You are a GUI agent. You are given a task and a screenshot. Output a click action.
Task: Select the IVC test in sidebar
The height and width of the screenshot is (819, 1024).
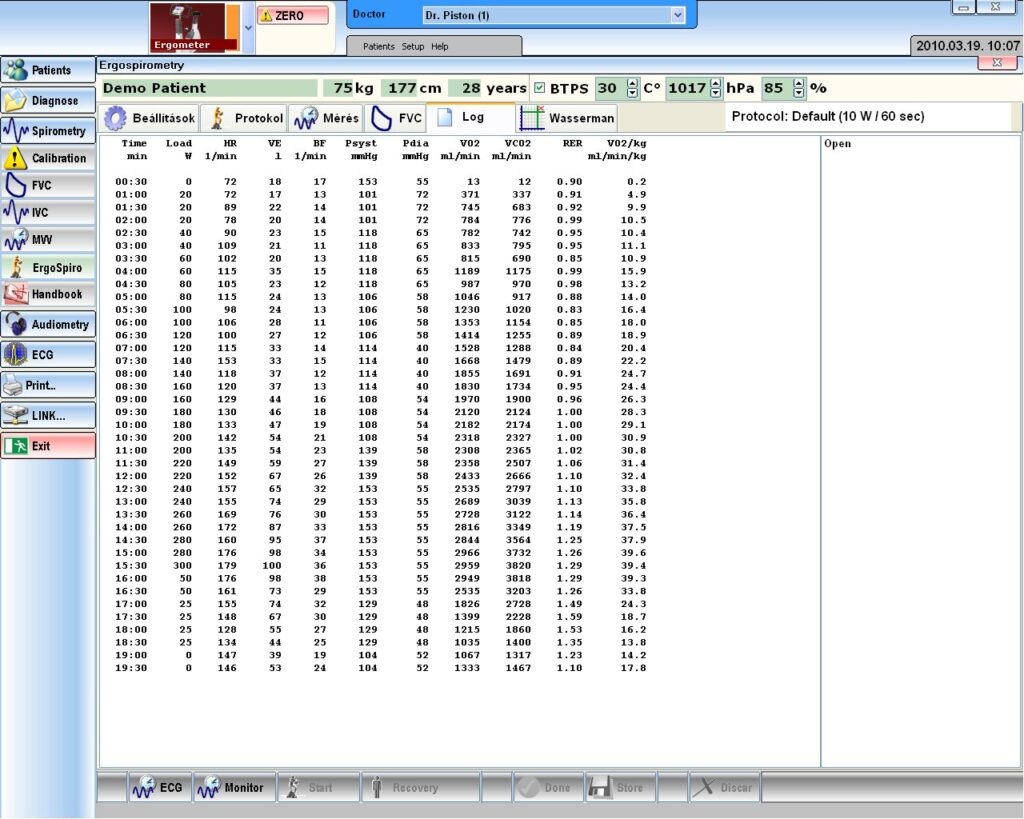pyautogui.click(x=48, y=212)
